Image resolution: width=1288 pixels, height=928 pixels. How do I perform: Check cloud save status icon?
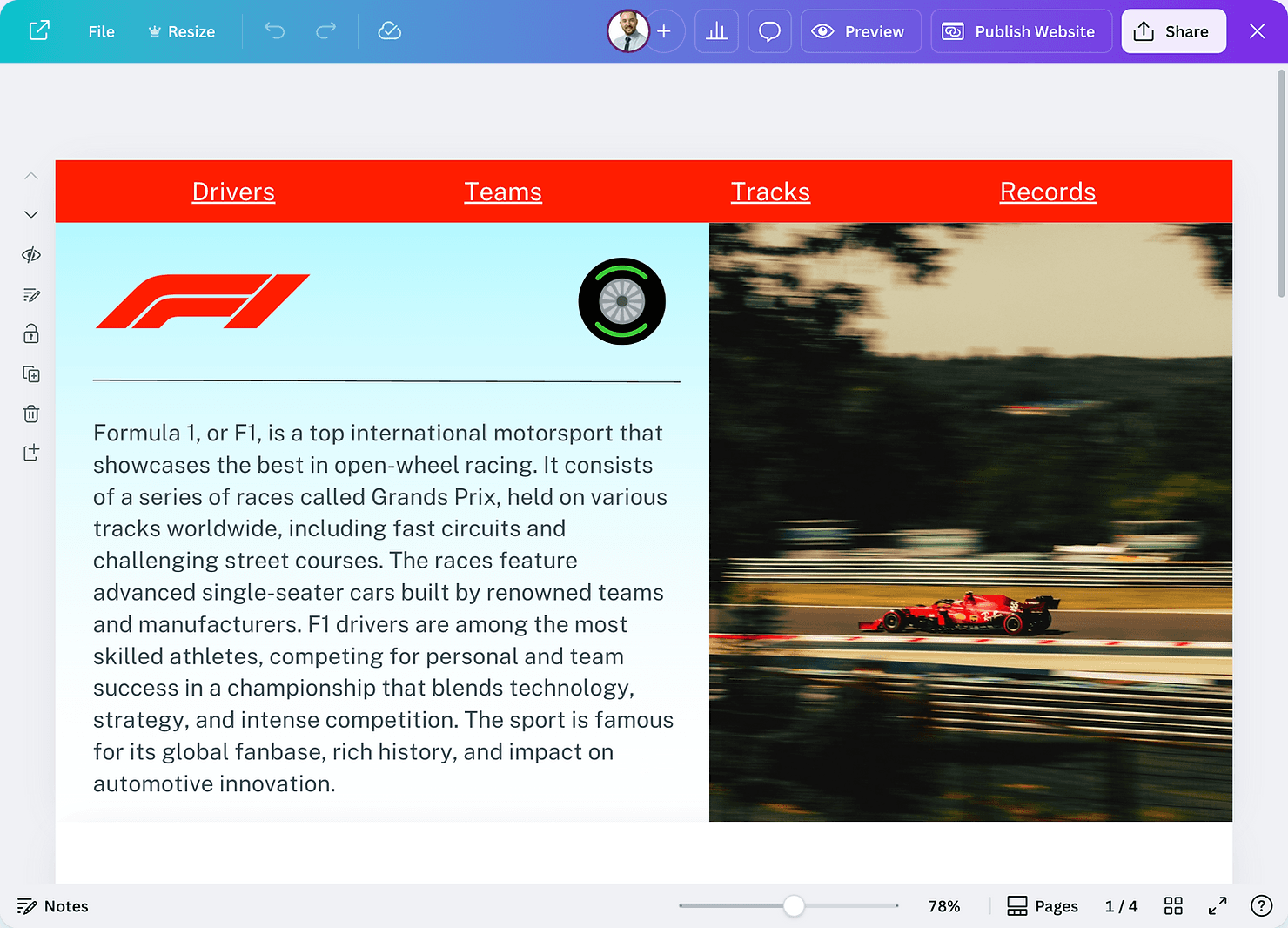(390, 31)
